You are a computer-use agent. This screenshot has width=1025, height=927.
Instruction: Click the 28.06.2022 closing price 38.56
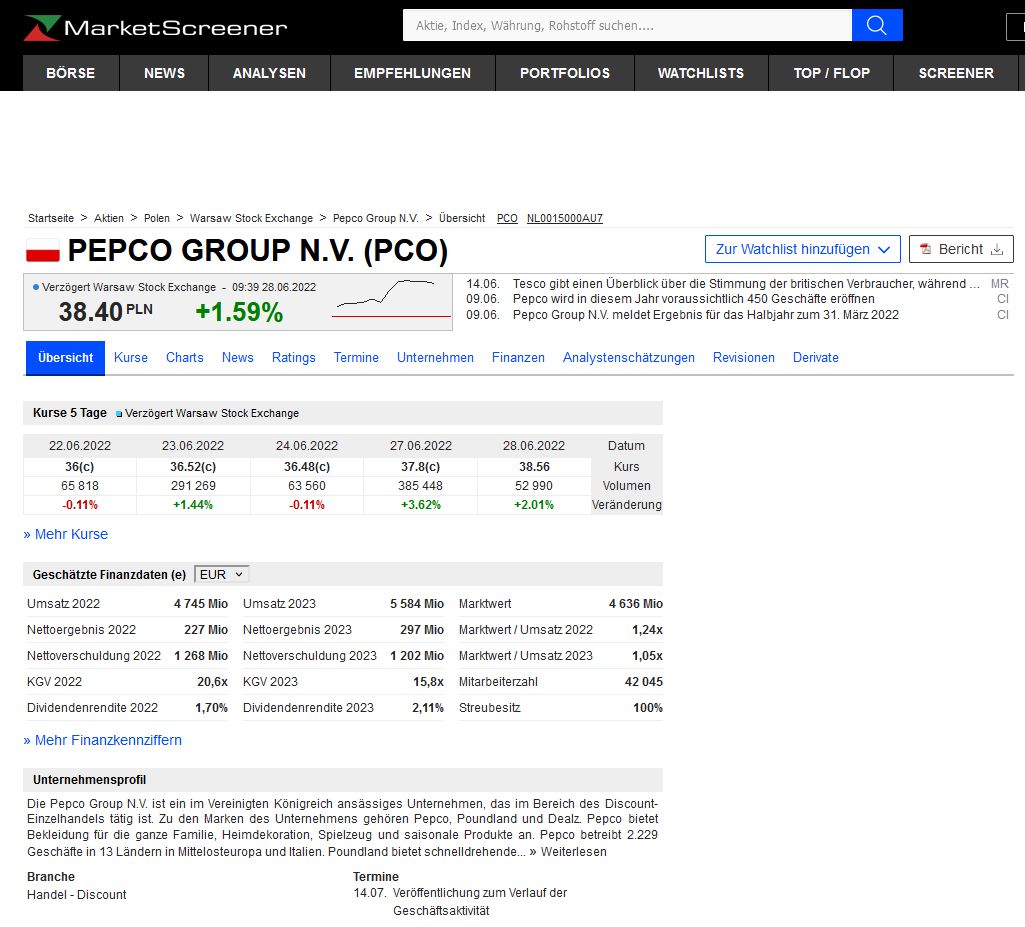click(534, 467)
